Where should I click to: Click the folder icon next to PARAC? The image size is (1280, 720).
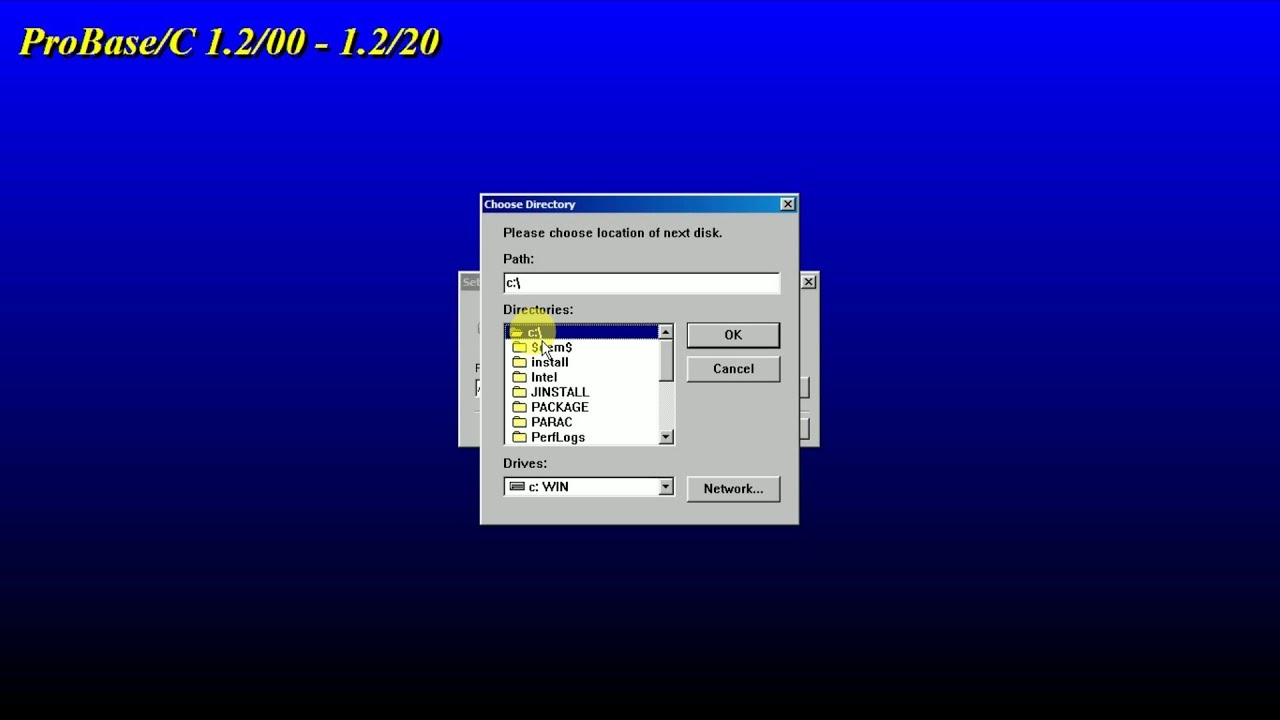(519, 422)
